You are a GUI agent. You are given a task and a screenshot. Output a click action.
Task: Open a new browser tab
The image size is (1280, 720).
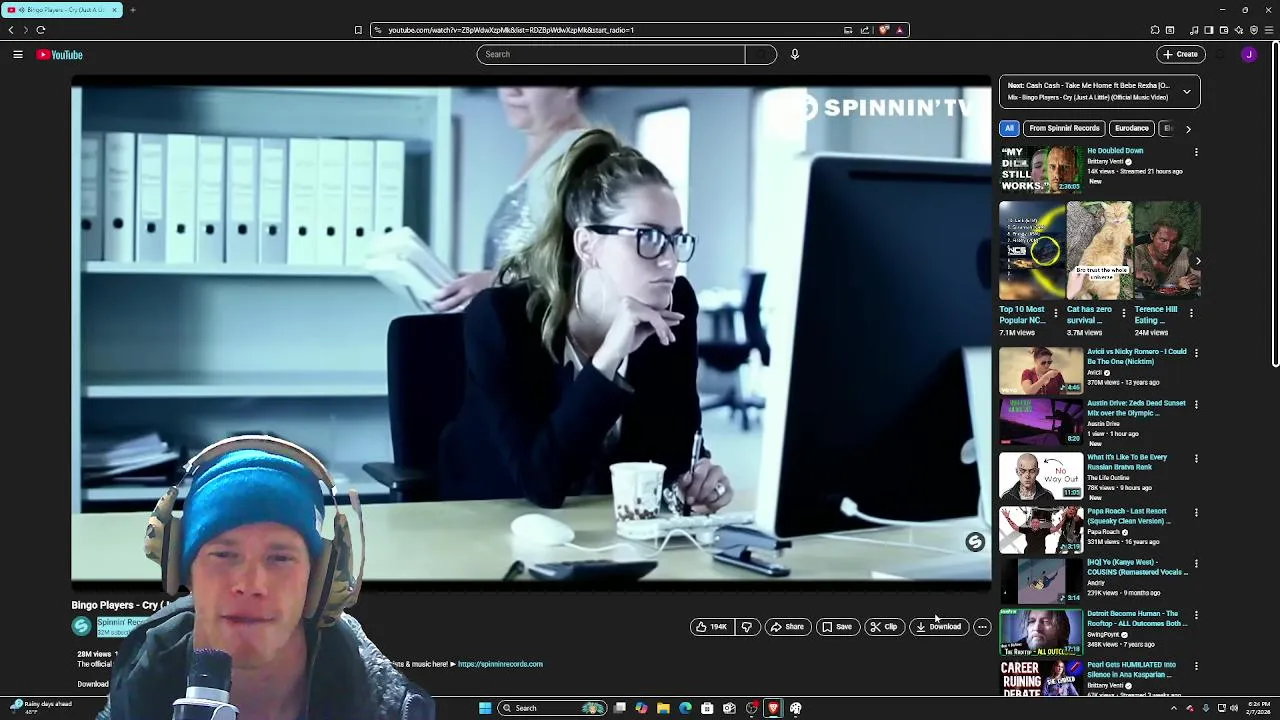click(132, 10)
